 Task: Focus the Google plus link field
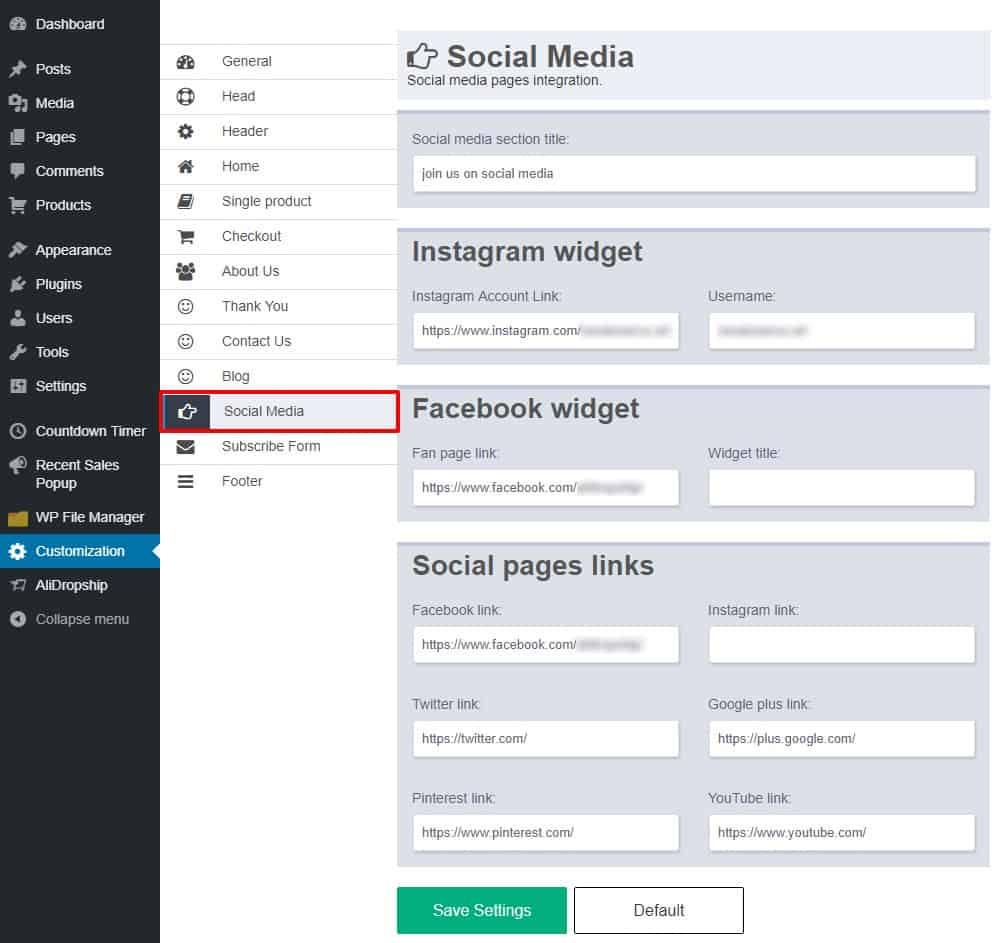click(841, 739)
